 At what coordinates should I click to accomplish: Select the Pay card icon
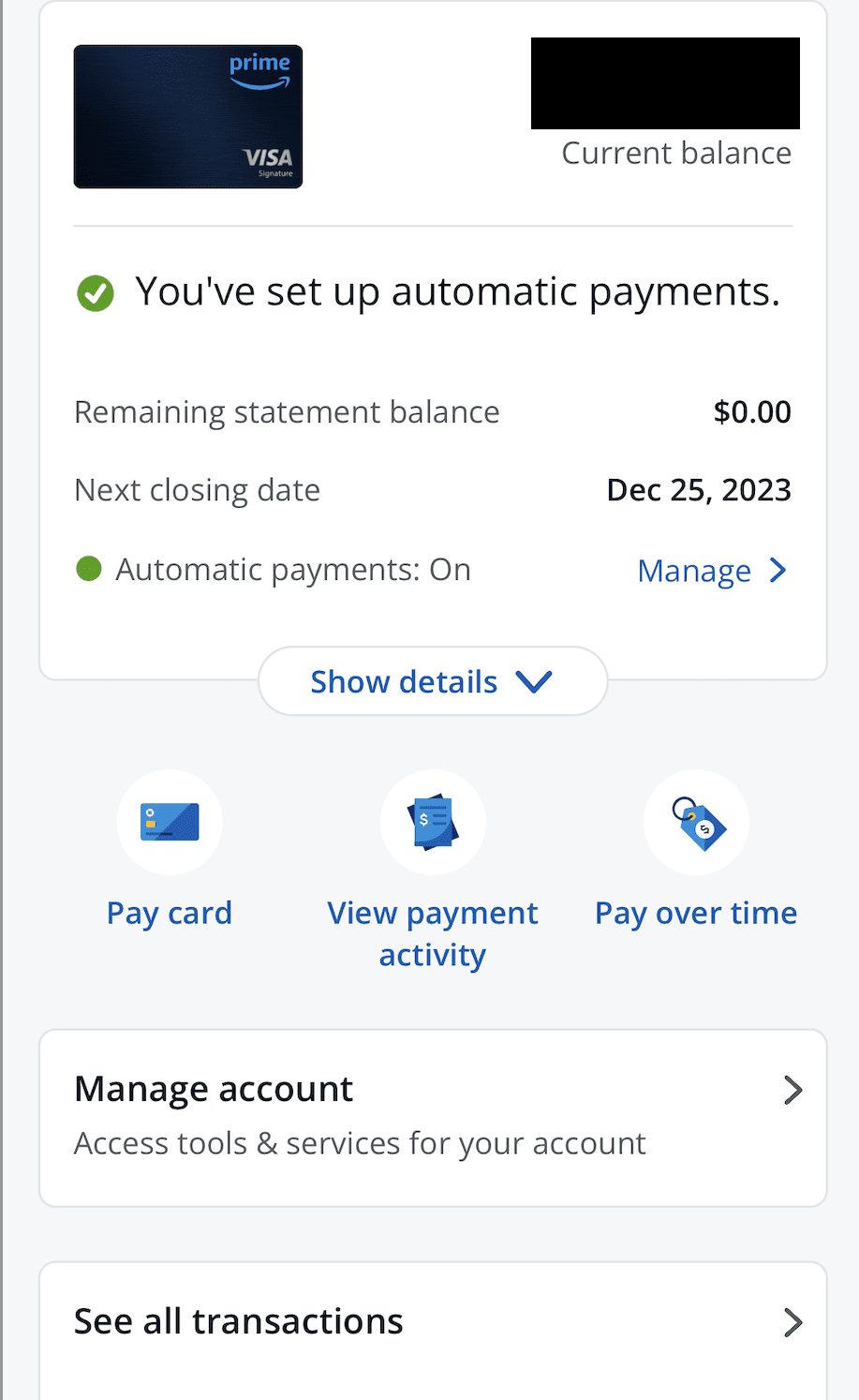169,822
